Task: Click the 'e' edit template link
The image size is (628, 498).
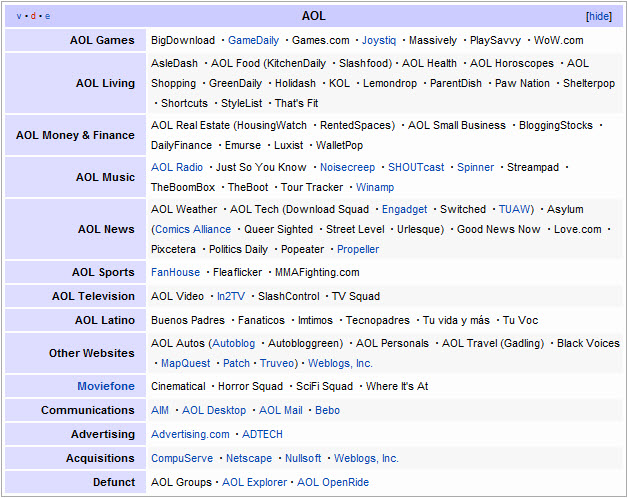Action: click(47, 17)
